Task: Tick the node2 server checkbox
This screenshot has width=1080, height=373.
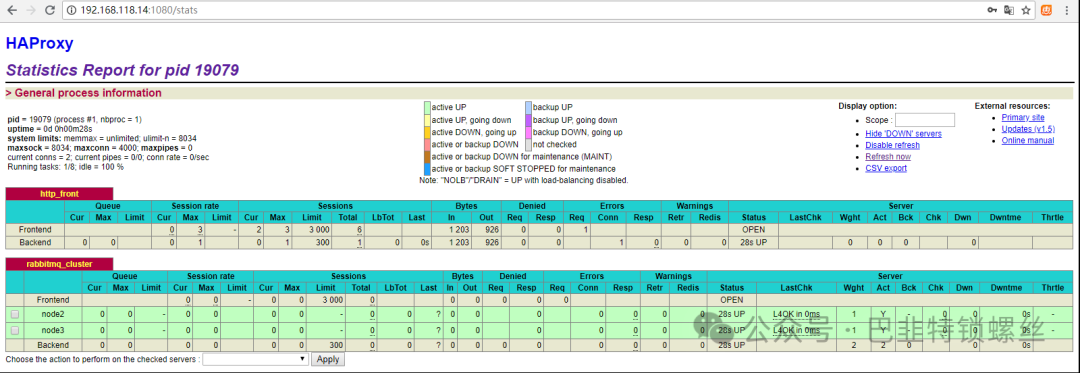Action: (14, 314)
